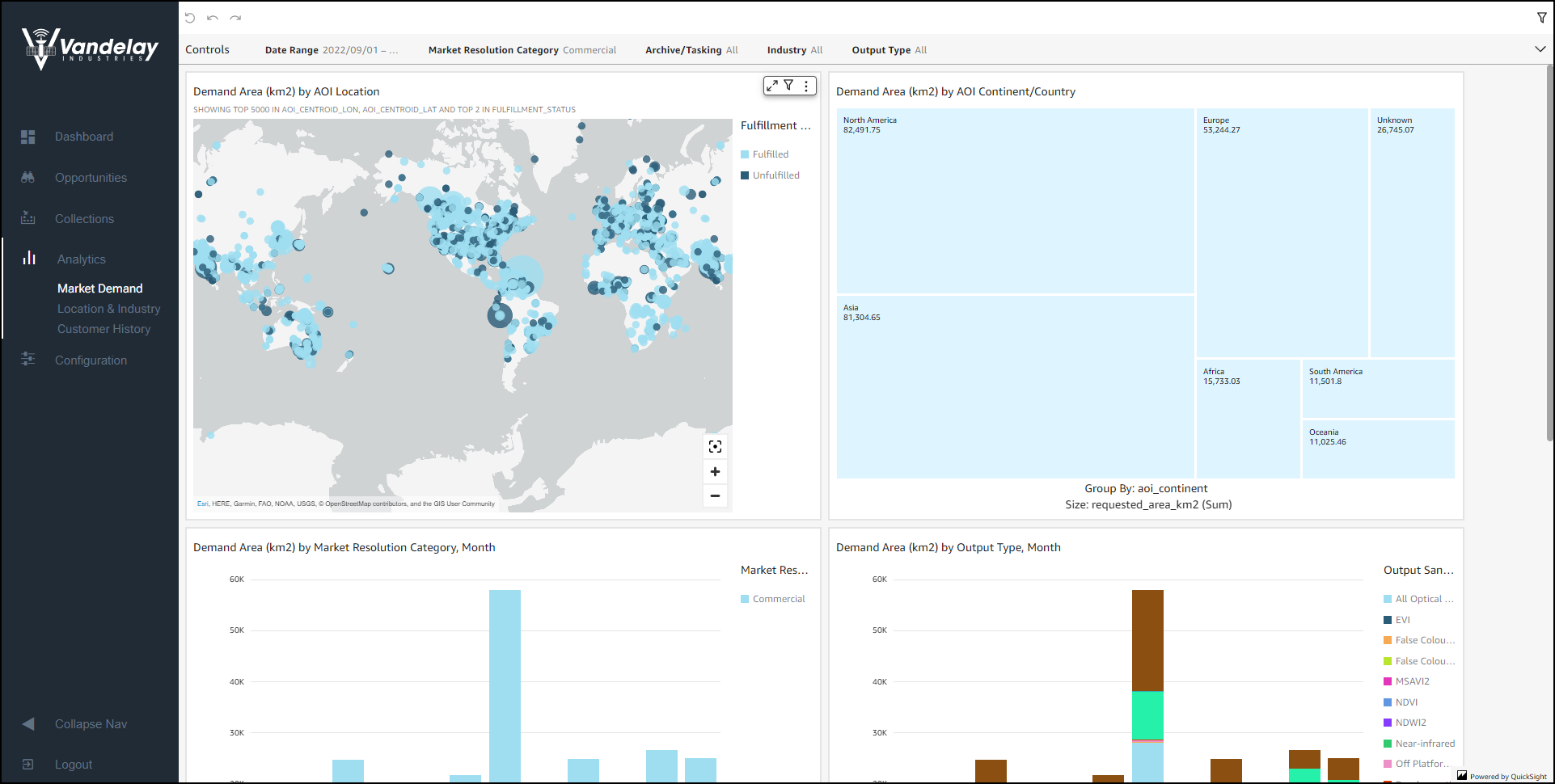This screenshot has width=1555, height=784.
Task: Toggle the Fulfilled legend item
Action: pyautogui.click(x=765, y=154)
